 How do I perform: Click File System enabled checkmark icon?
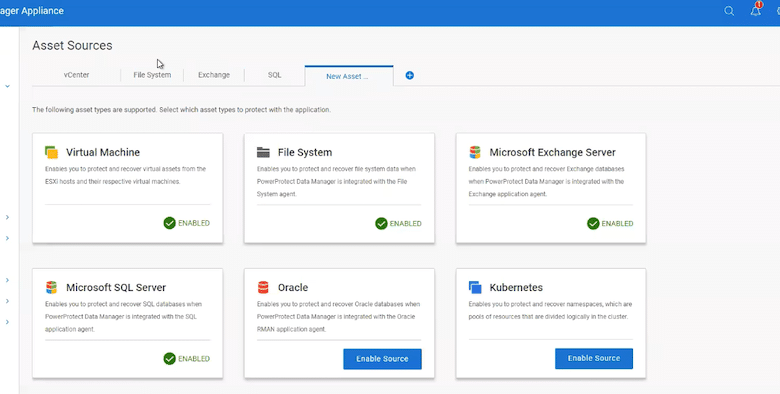coord(382,223)
